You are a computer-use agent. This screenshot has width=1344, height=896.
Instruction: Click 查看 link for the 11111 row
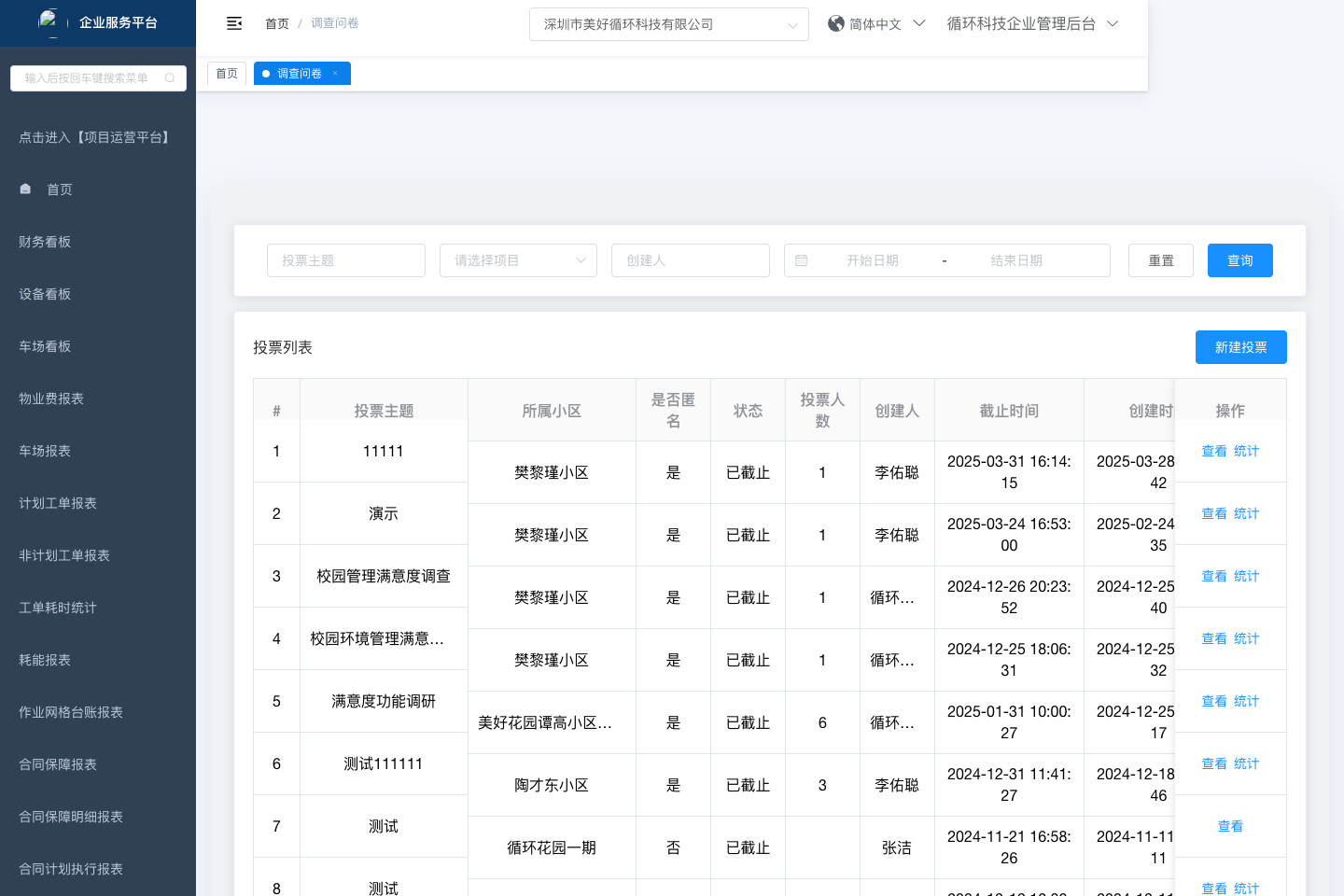(1213, 451)
